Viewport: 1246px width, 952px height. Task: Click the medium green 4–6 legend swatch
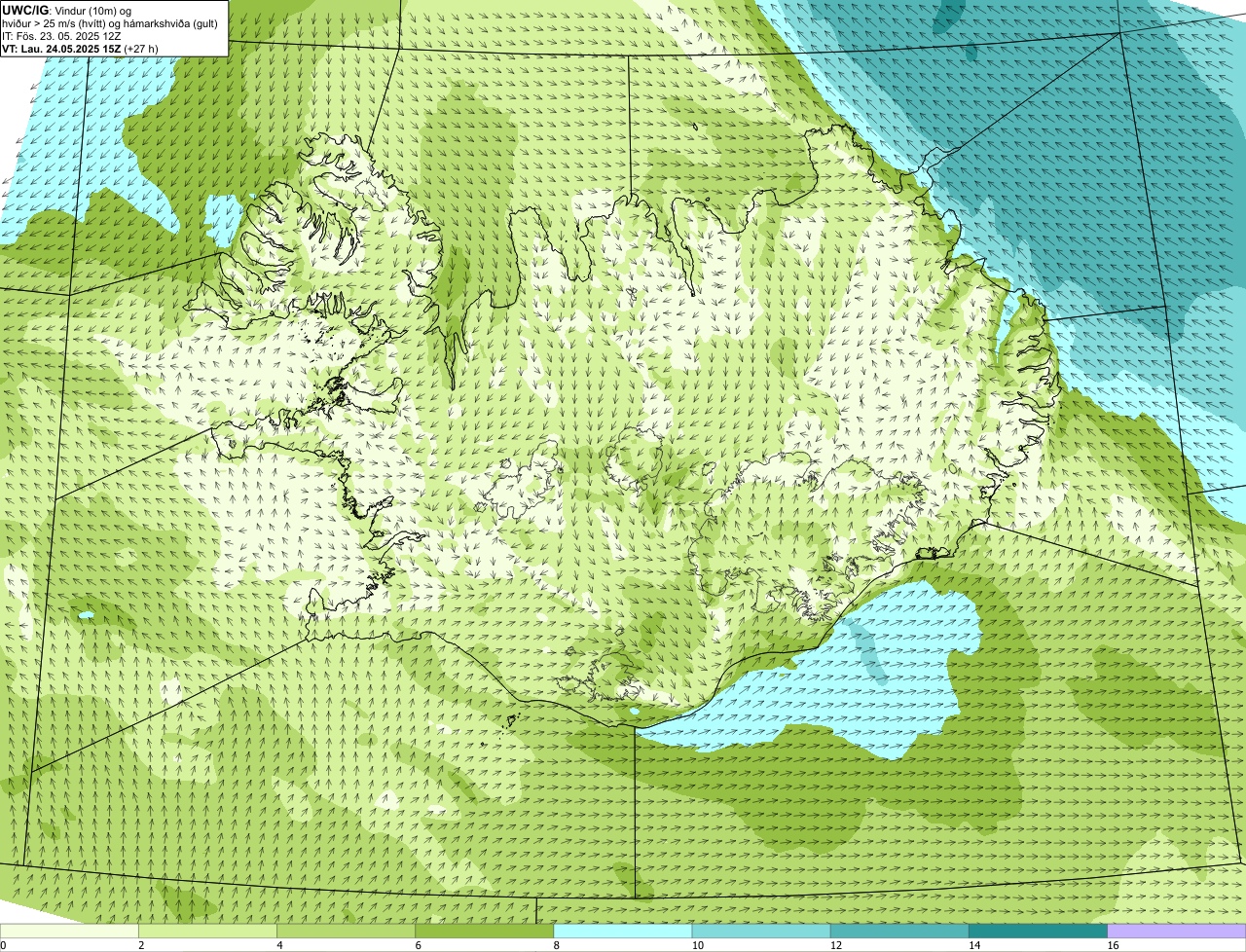[347, 931]
